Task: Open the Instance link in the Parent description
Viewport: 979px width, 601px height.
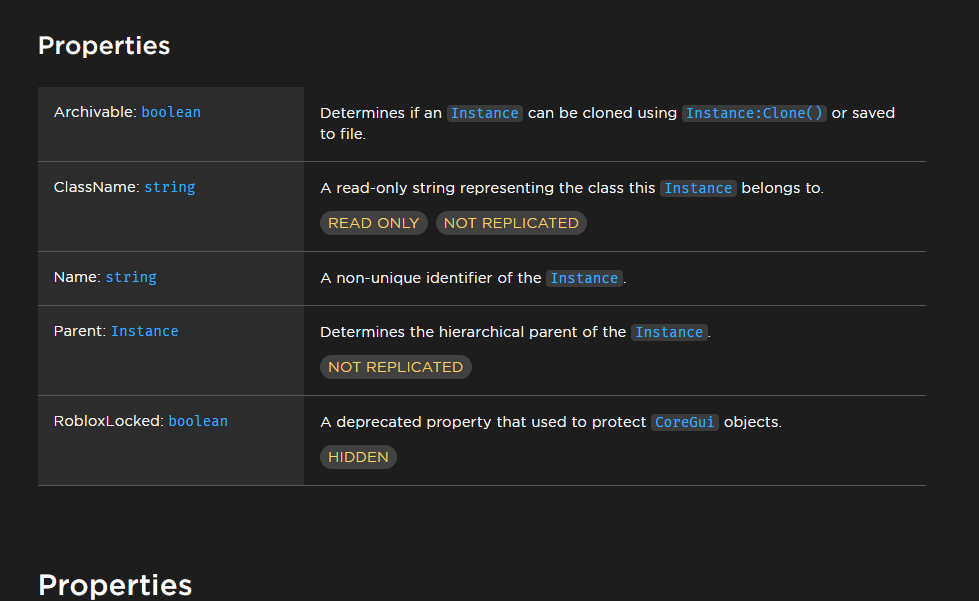Action: point(669,333)
